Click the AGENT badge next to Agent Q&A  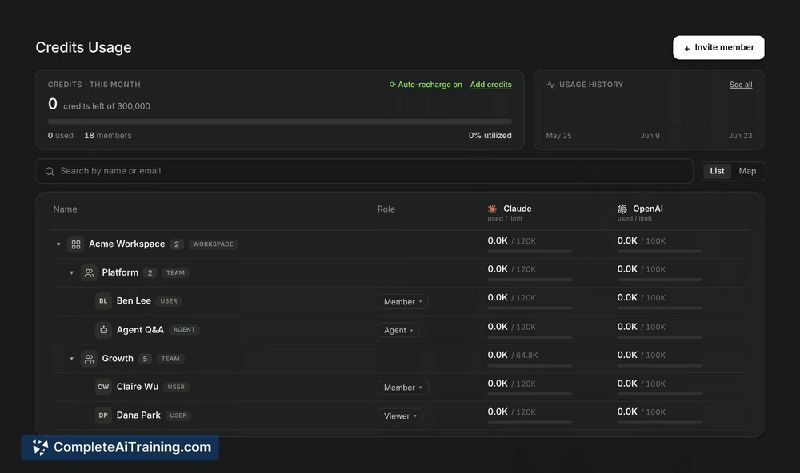pos(184,330)
